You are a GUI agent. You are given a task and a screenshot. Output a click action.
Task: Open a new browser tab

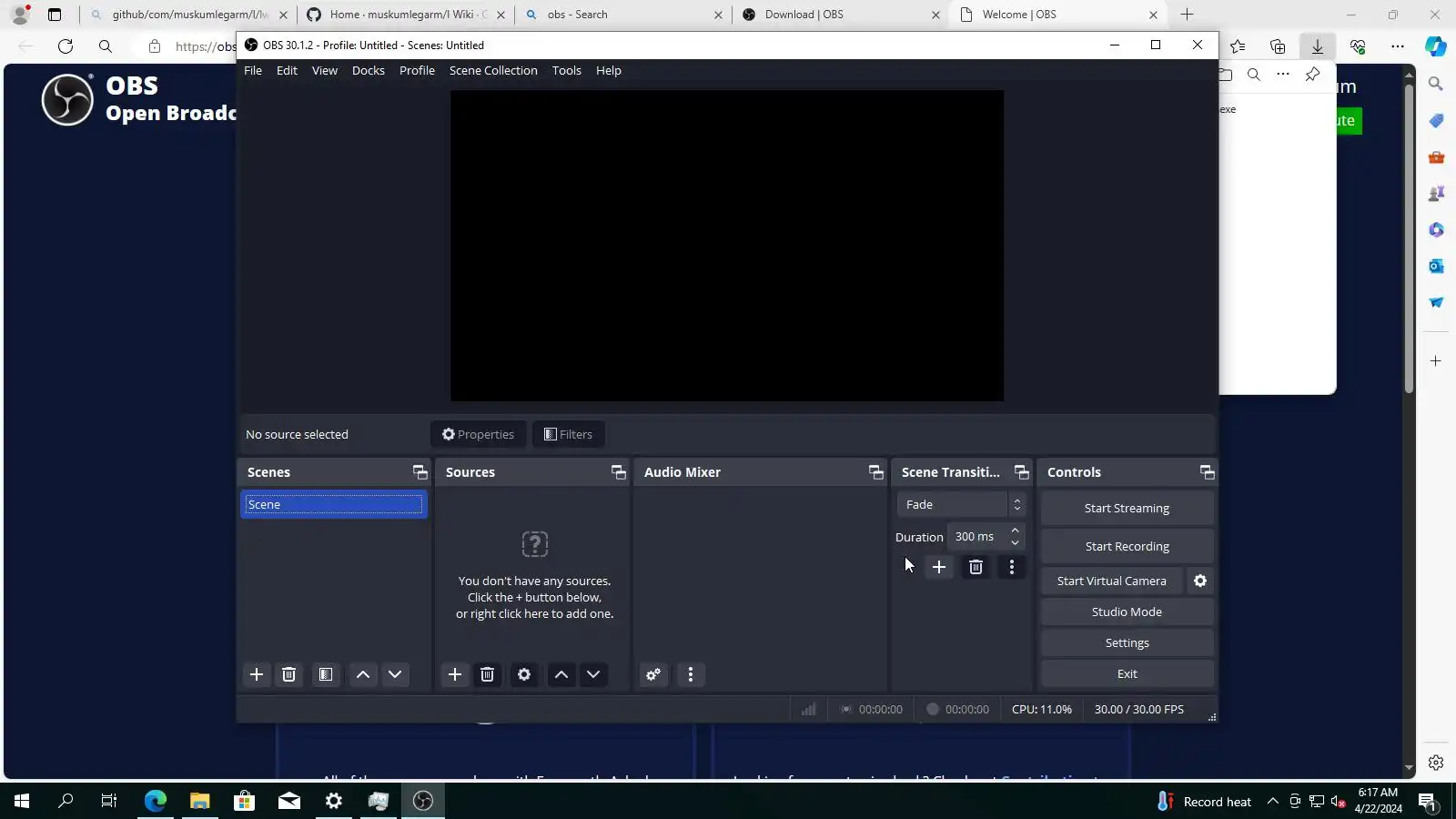(1187, 15)
